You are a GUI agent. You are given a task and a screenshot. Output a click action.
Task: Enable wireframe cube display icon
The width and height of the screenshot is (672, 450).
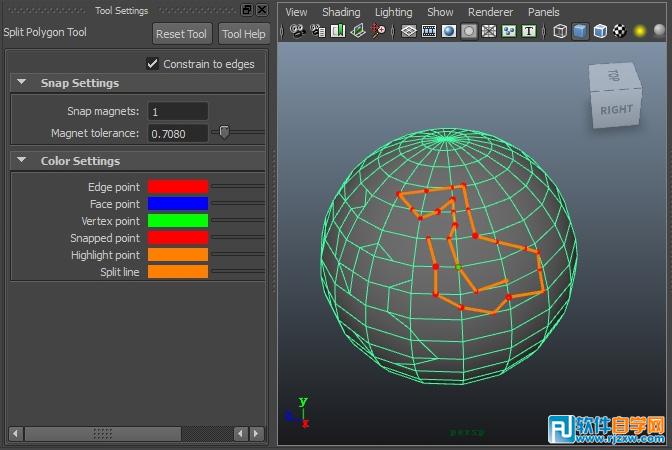coord(560,31)
